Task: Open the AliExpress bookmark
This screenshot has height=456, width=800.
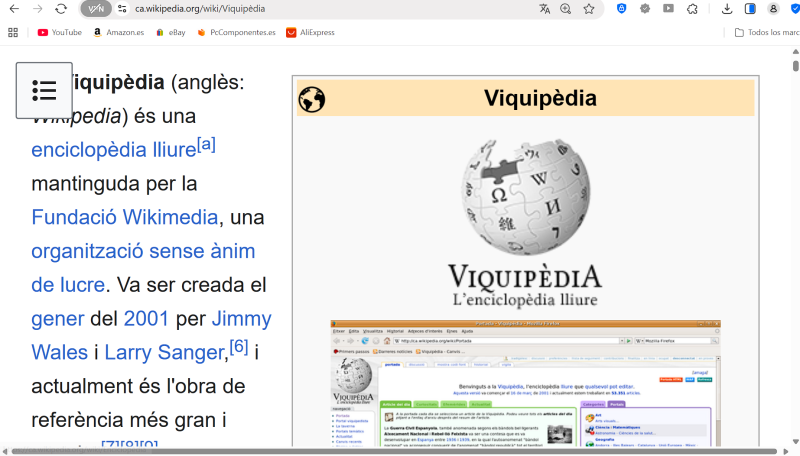Action: pyautogui.click(x=310, y=32)
